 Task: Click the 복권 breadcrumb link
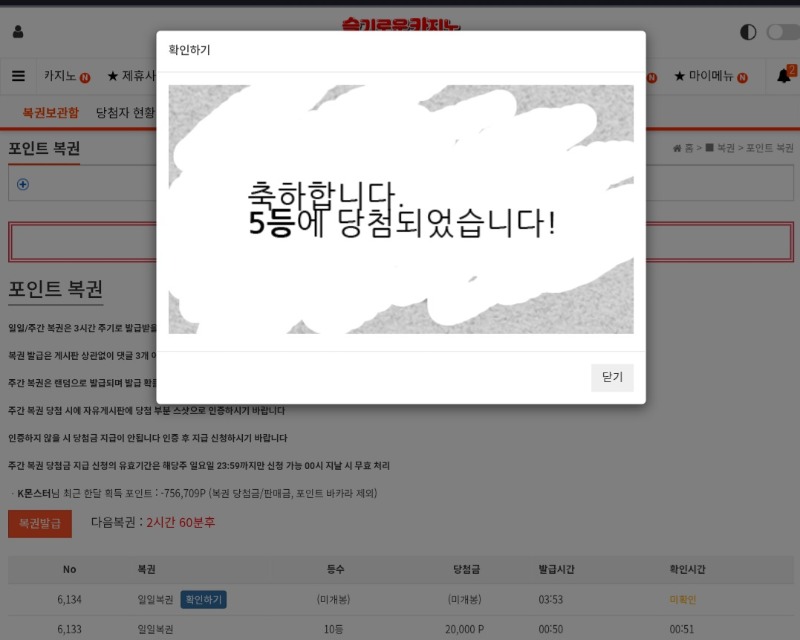pyautogui.click(x=724, y=148)
